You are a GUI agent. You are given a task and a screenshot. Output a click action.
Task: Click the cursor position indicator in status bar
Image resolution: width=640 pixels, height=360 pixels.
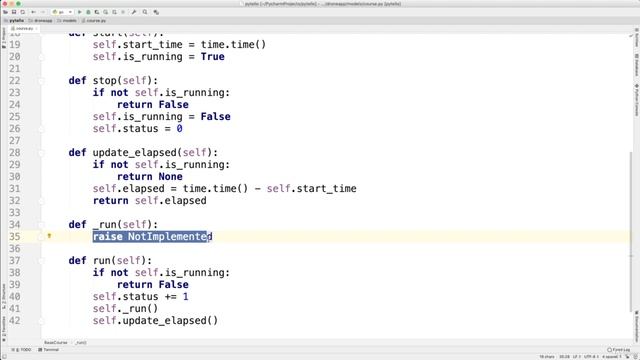tap(564, 357)
